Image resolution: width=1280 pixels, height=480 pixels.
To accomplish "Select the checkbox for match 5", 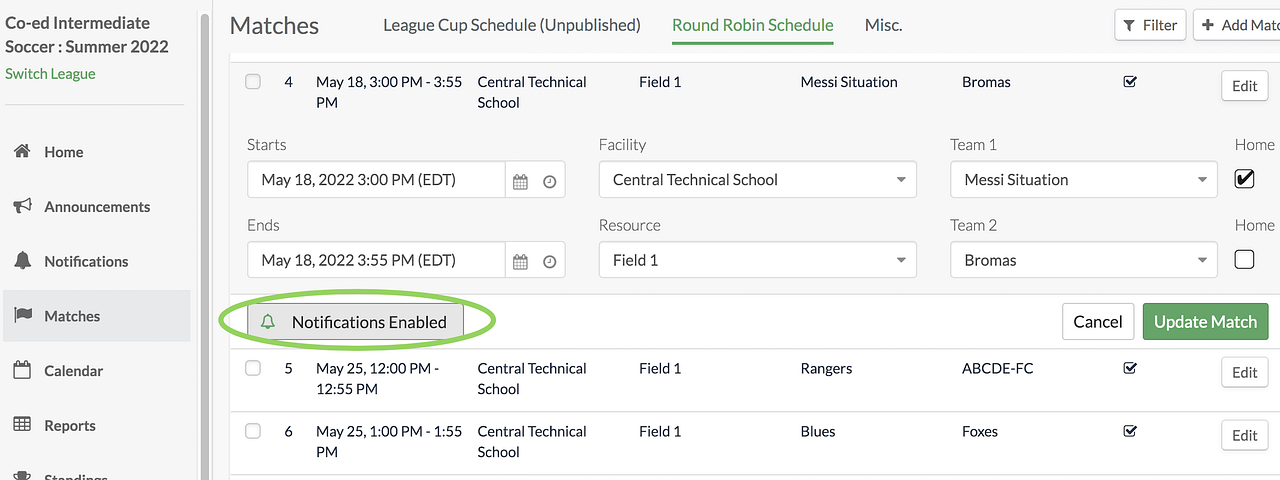I will pos(253,368).
